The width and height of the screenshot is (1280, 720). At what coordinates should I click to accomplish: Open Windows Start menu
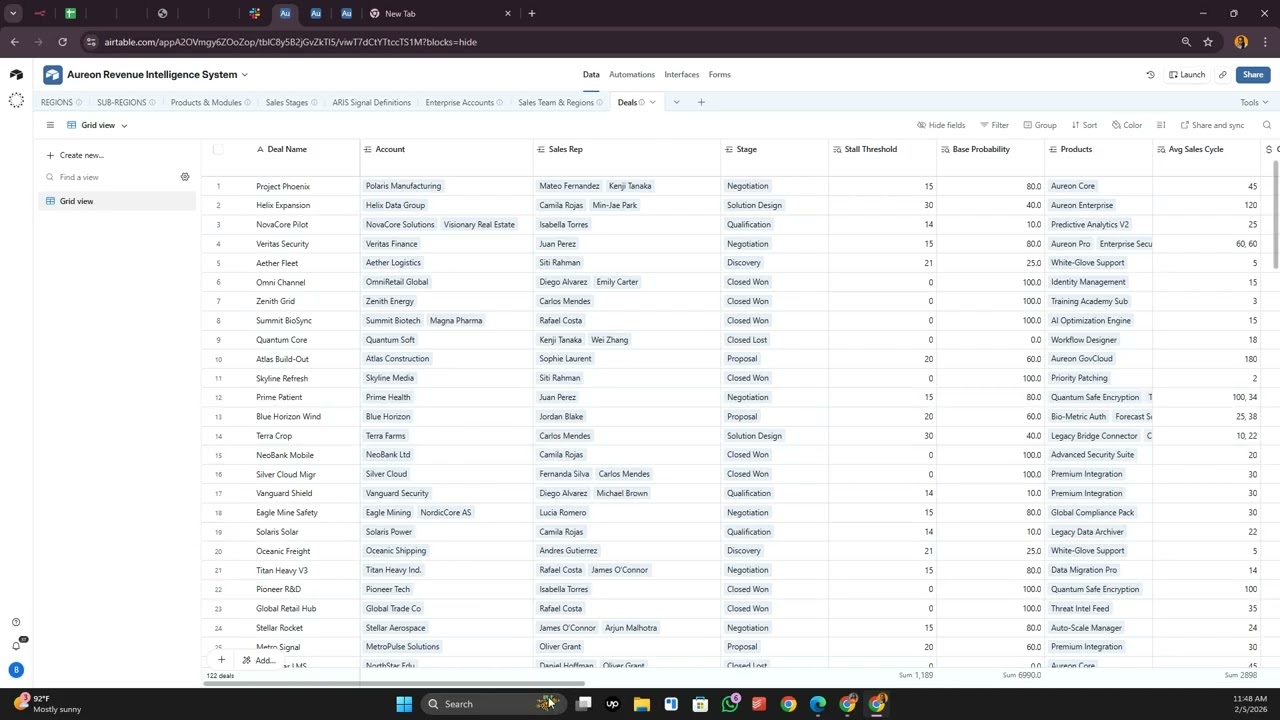pos(404,704)
